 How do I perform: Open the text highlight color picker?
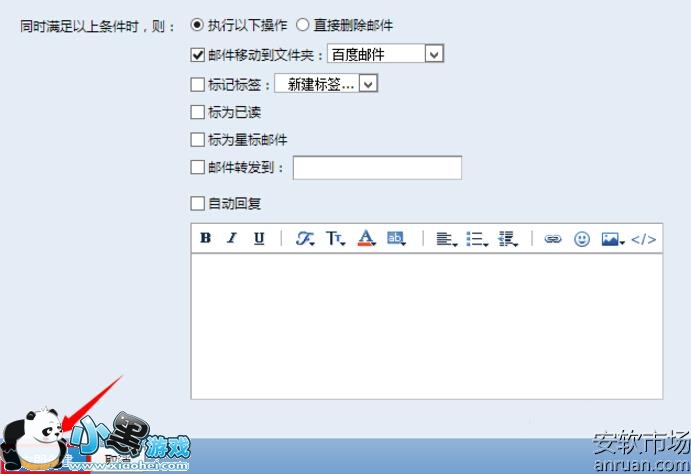click(396, 238)
